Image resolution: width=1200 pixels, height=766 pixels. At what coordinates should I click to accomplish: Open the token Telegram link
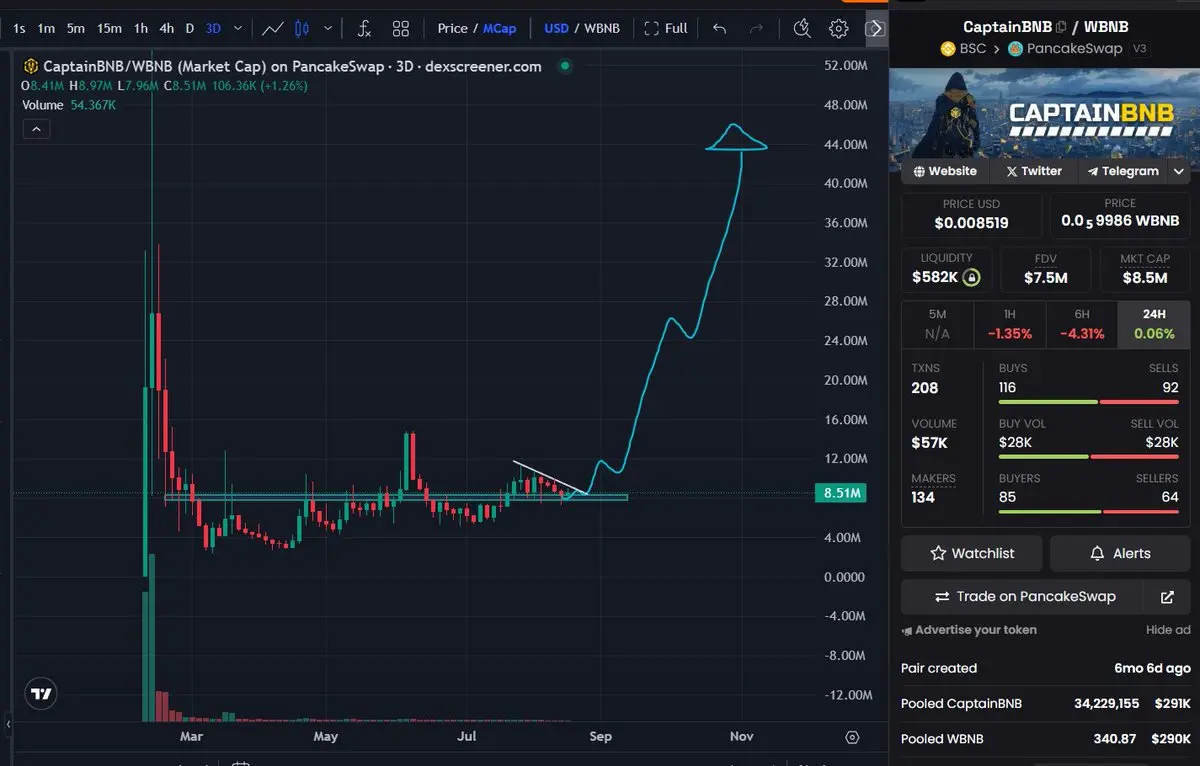pyautogui.click(x=1123, y=171)
